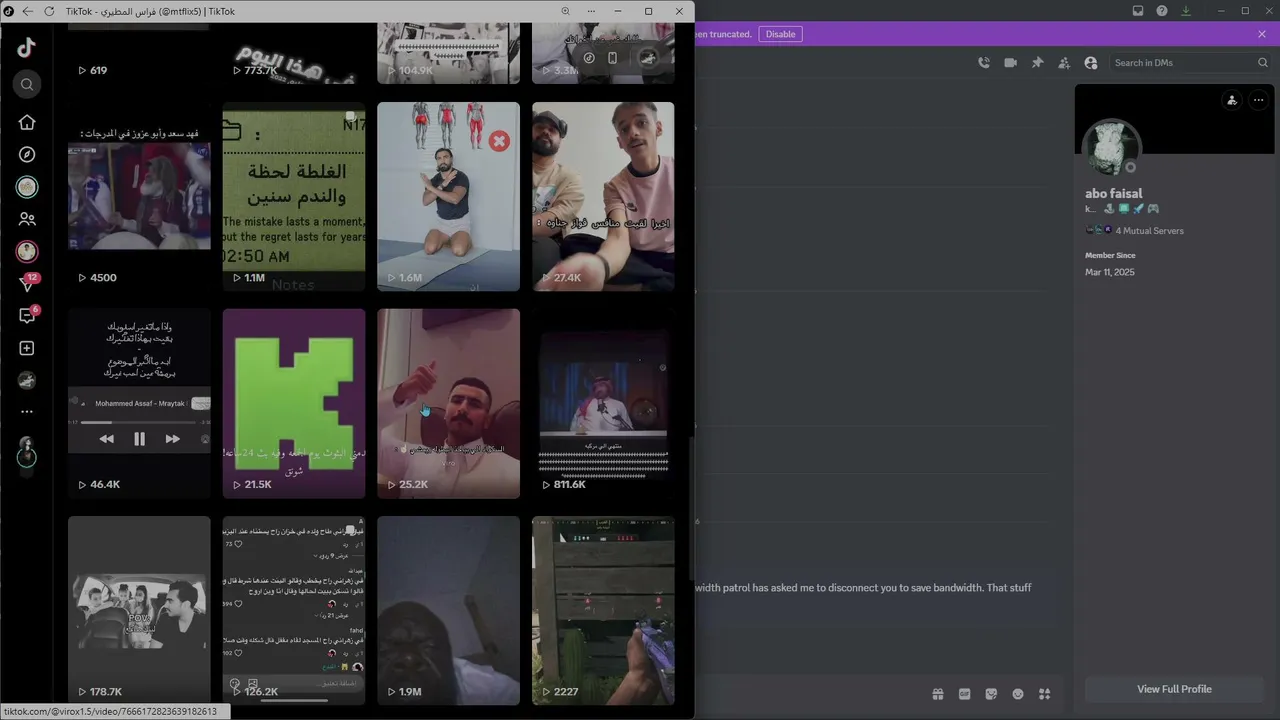Open the TikTok window title bar ellipsis menu
This screenshot has height=720, width=1280.
[592, 11]
